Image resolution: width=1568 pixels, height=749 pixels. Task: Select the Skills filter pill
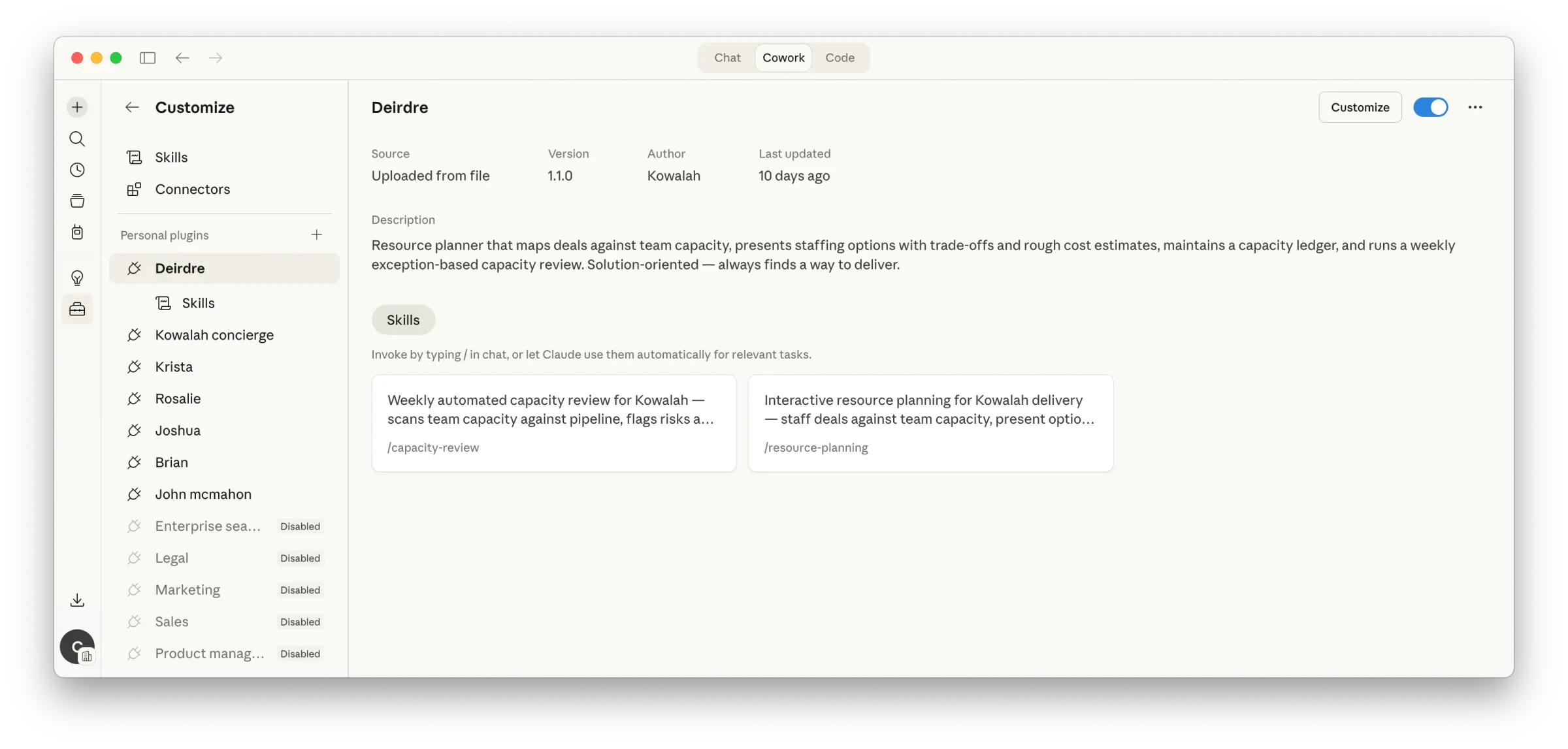coord(402,319)
